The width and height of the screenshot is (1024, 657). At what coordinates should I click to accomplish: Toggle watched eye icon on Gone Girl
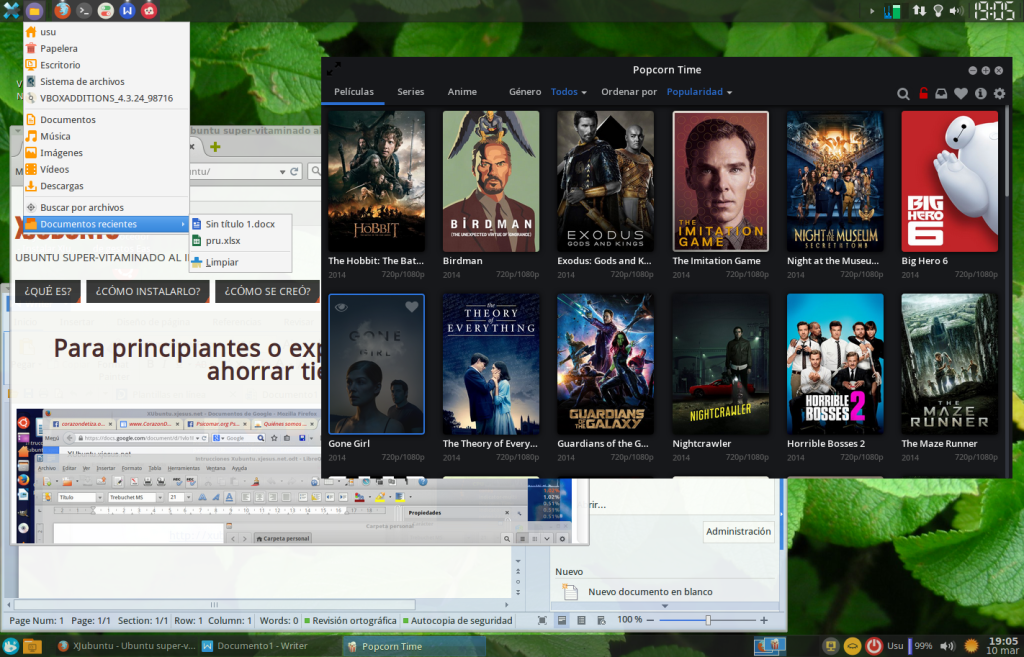341,307
